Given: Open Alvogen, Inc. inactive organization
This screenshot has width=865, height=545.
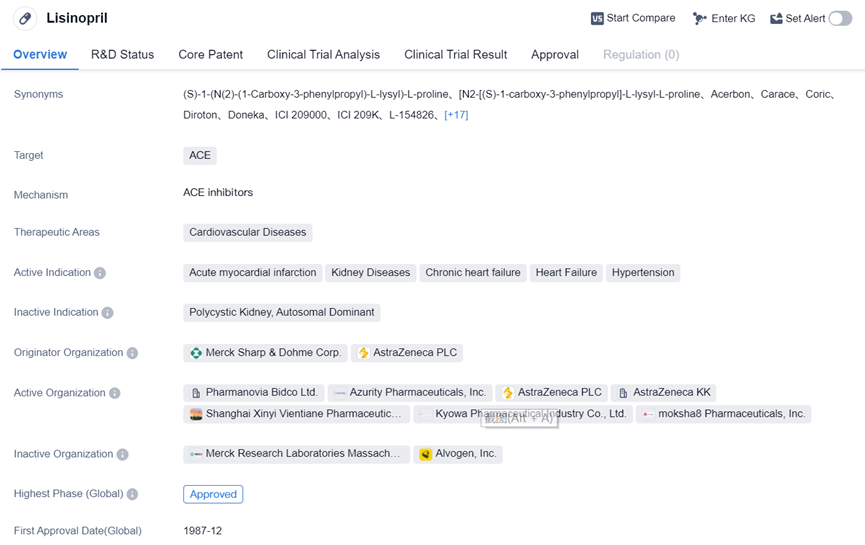Looking at the screenshot, I should (x=458, y=454).
